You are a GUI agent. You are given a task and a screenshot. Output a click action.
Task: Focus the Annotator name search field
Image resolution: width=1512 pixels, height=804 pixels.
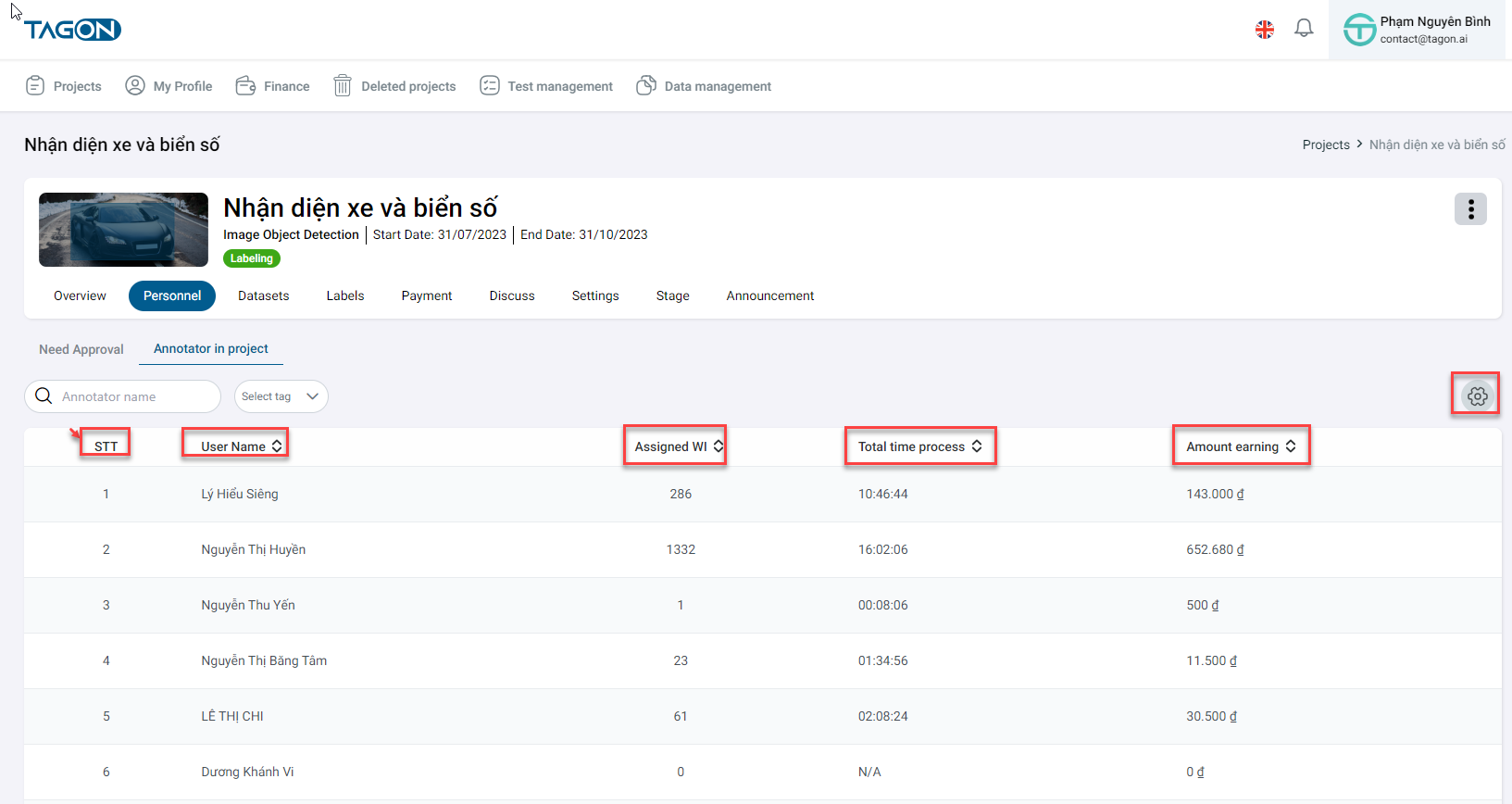[134, 396]
